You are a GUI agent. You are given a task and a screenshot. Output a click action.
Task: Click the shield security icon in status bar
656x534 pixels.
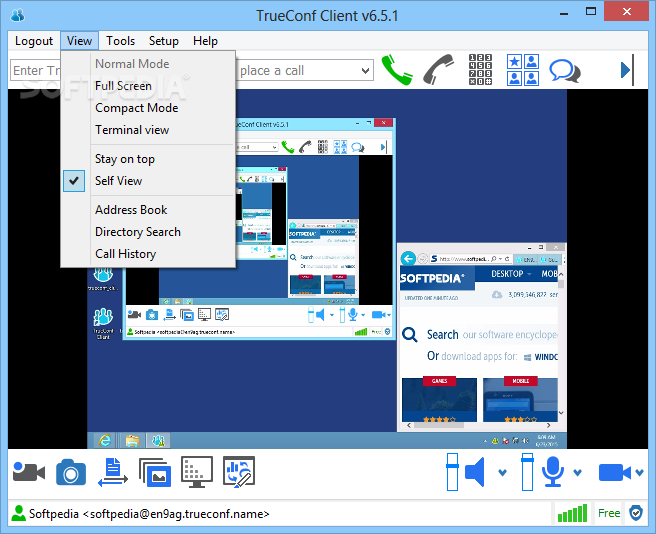(x=636, y=513)
